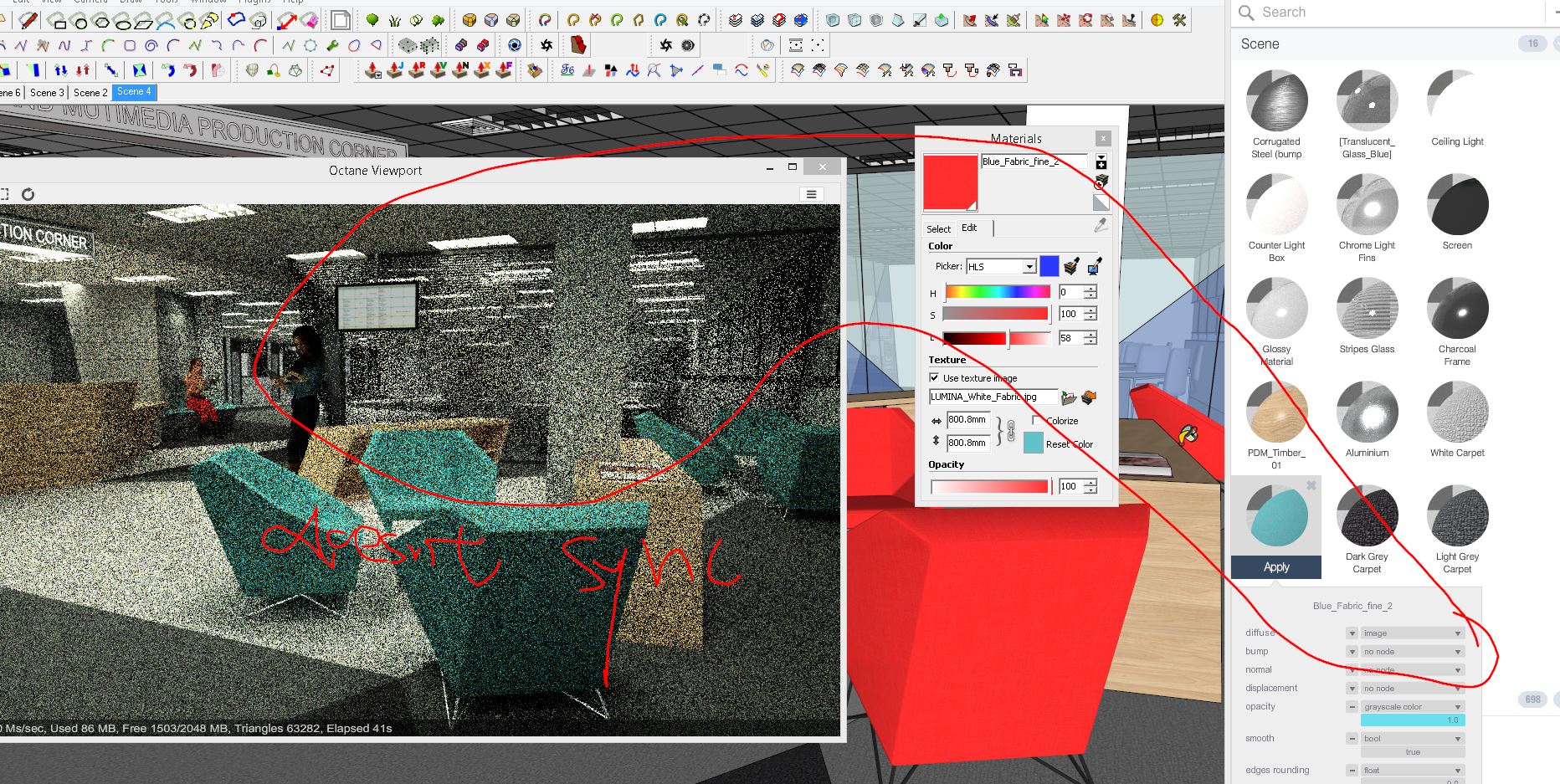Toggle the smooth true value button
Image resolution: width=1560 pixels, height=784 pixels.
coord(1413,752)
